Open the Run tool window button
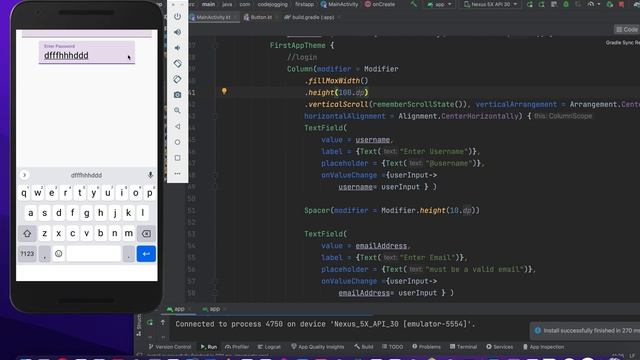The height and width of the screenshot is (360, 640). coord(209,347)
